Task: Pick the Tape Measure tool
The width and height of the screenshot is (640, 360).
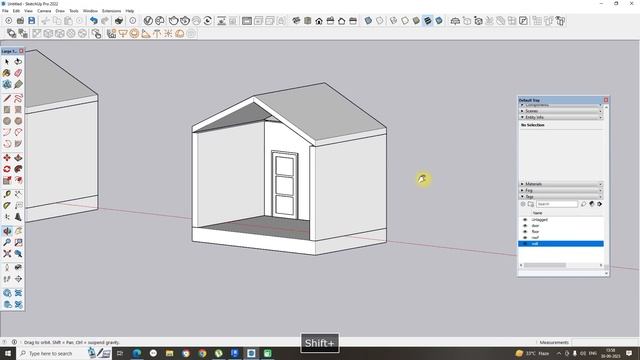Action: coord(7,194)
